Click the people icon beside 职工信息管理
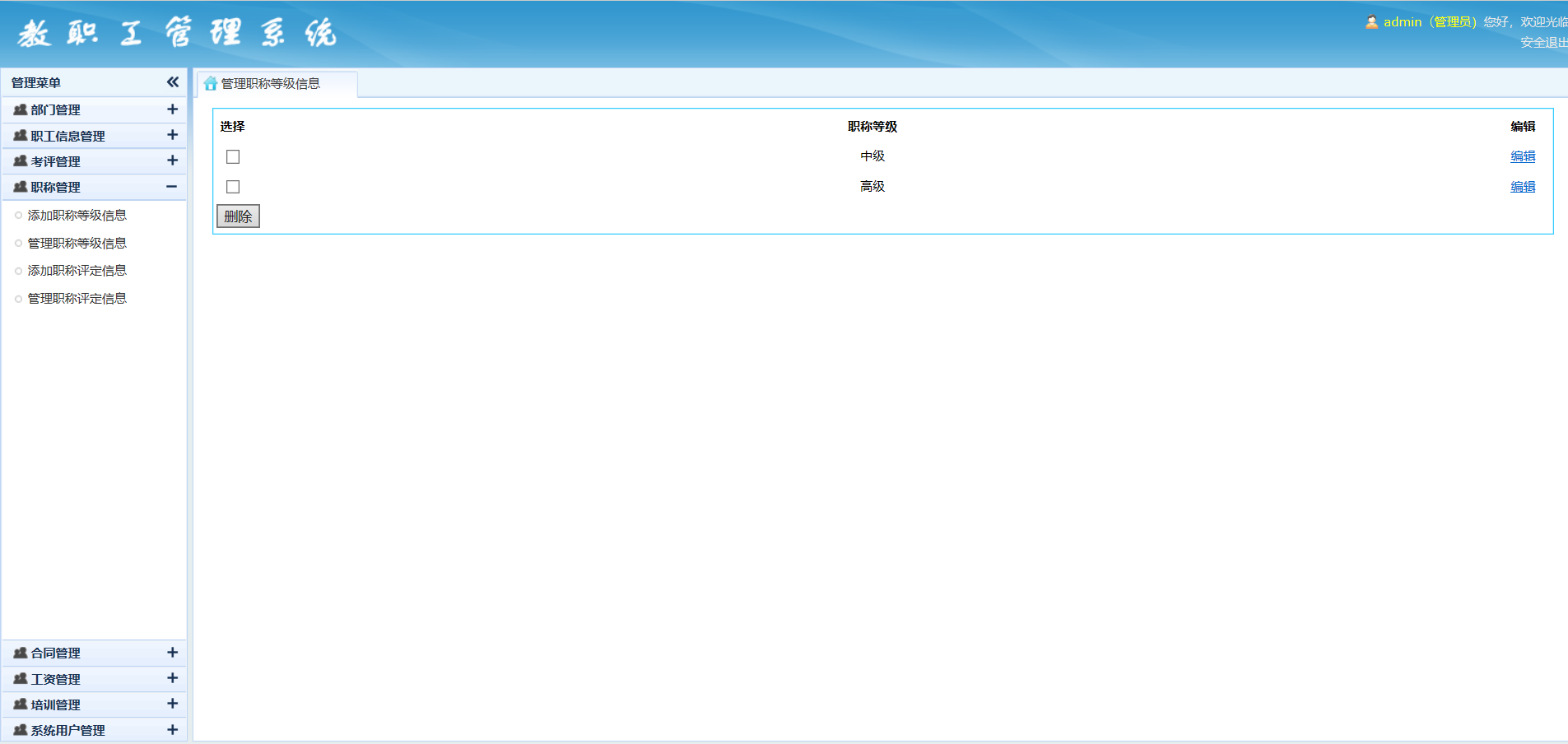 [21, 136]
